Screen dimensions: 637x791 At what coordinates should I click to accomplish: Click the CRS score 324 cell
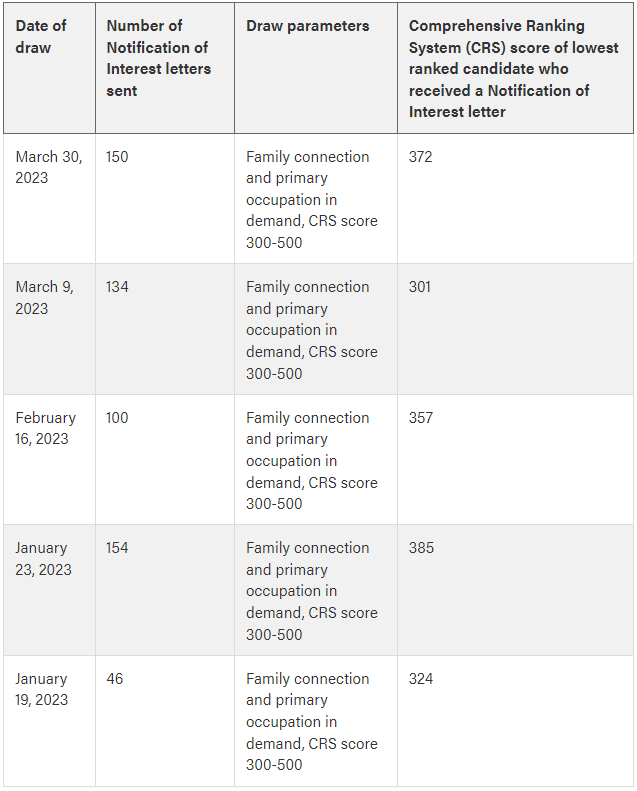(420, 679)
